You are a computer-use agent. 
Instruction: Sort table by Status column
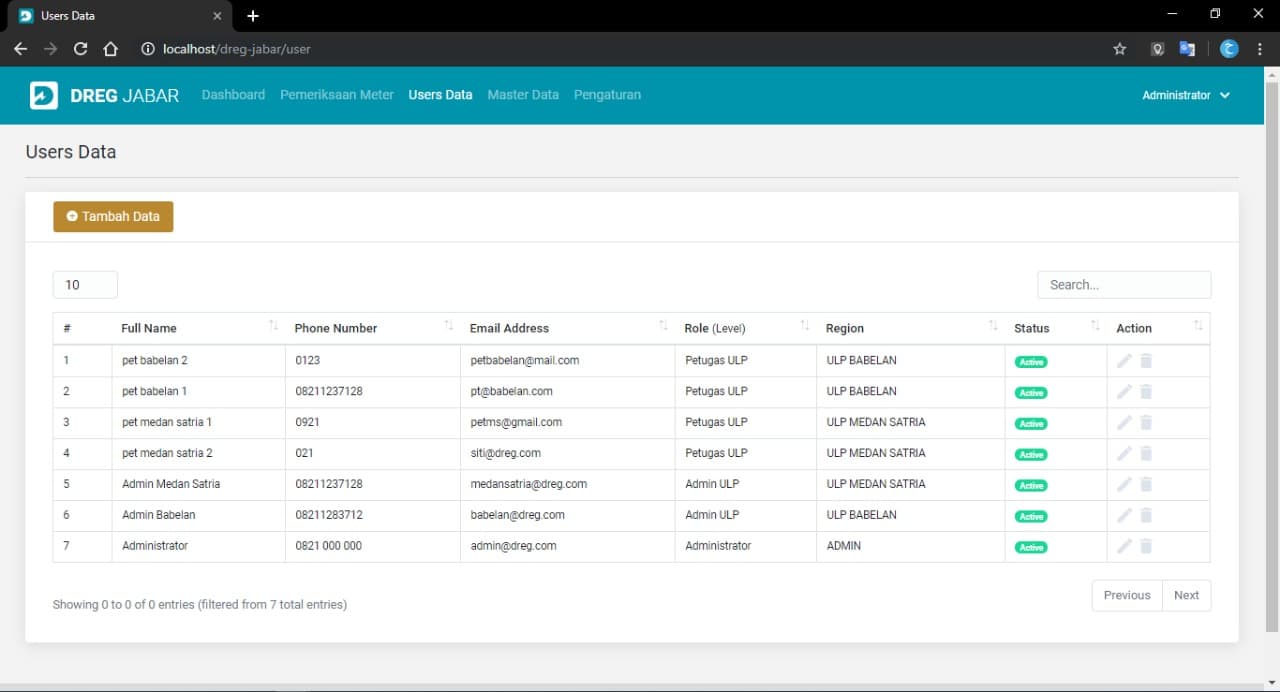[x=1055, y=328]
